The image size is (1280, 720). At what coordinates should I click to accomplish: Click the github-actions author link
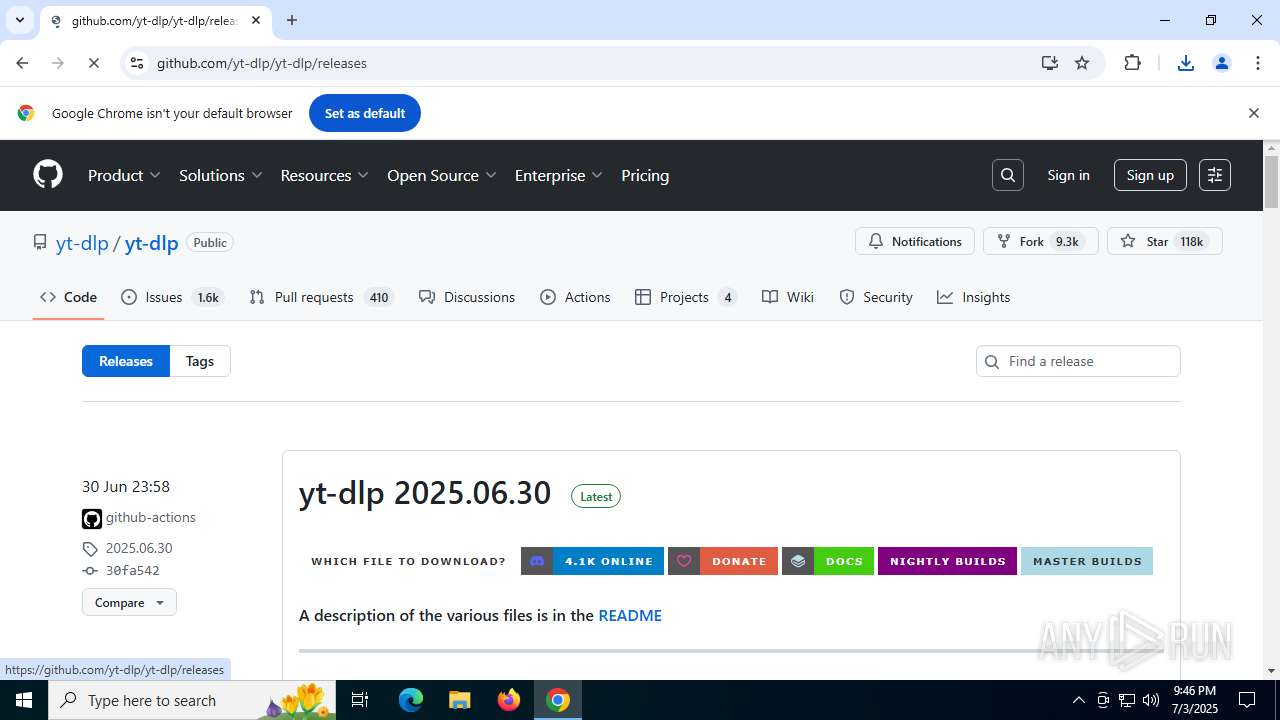coord(151,518)
